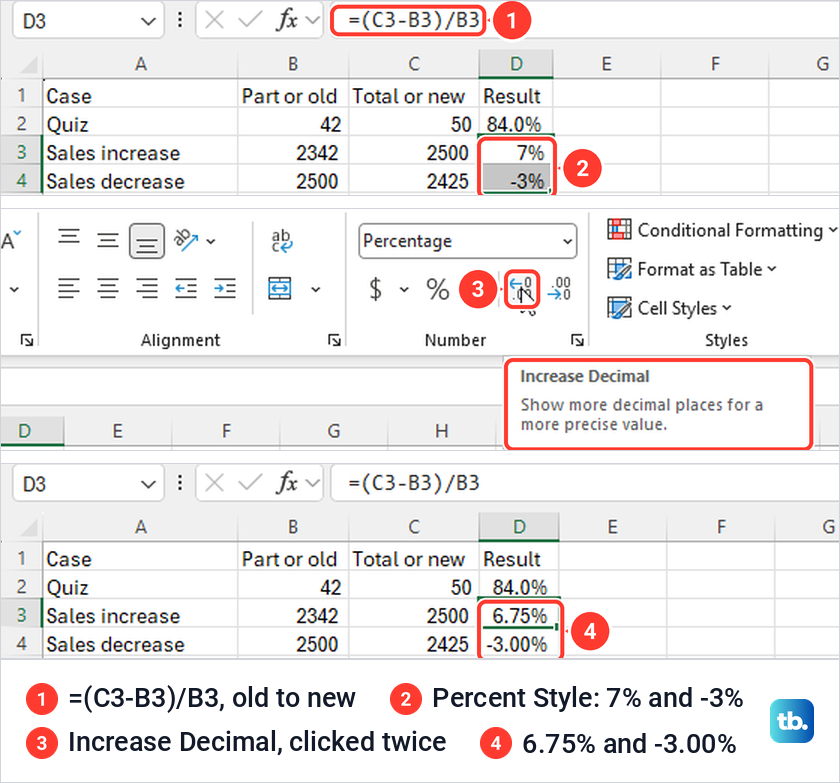Open the Accounting format dropdown arrow
Screen dimensions: 840x783
[x=404, y=290]
